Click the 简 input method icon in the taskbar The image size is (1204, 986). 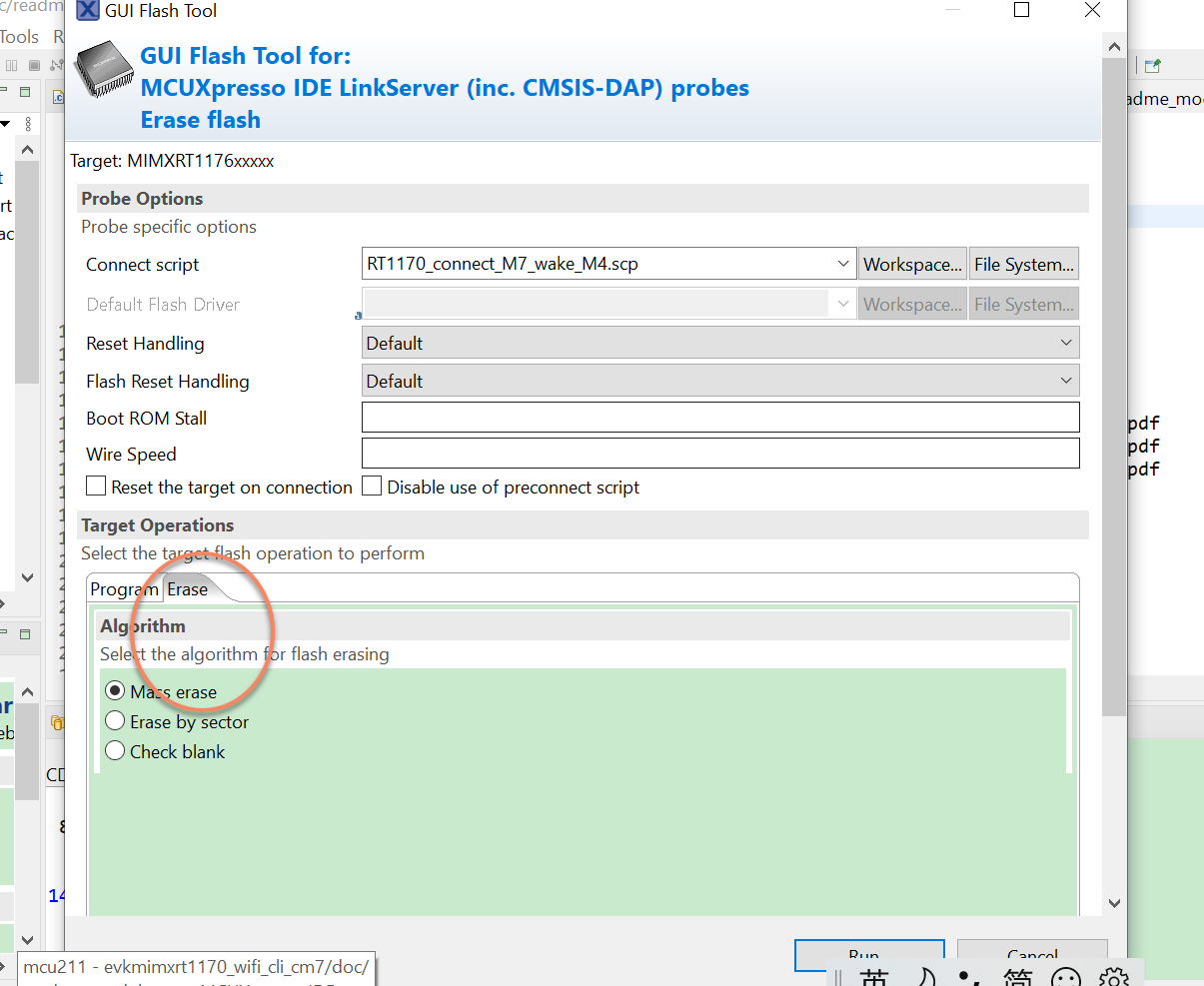click(1016, 976)
